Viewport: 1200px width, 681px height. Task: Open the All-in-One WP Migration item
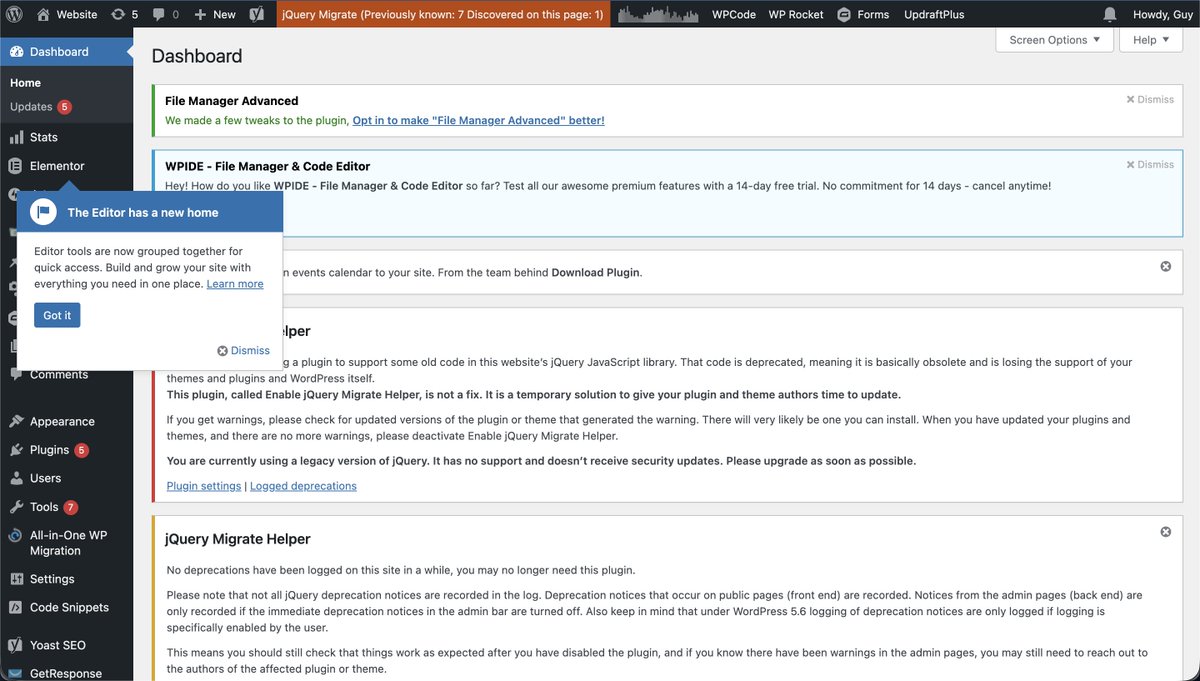(x=66, y=543)
